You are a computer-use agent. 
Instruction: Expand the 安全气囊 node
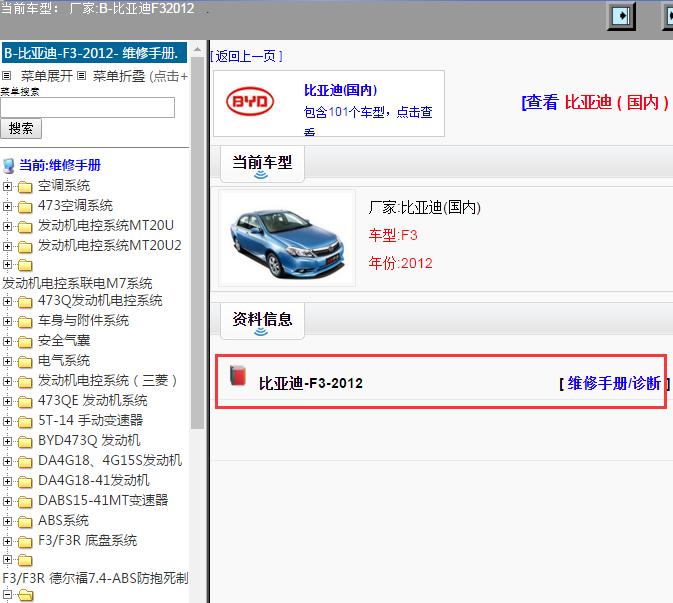click(7, 342)
